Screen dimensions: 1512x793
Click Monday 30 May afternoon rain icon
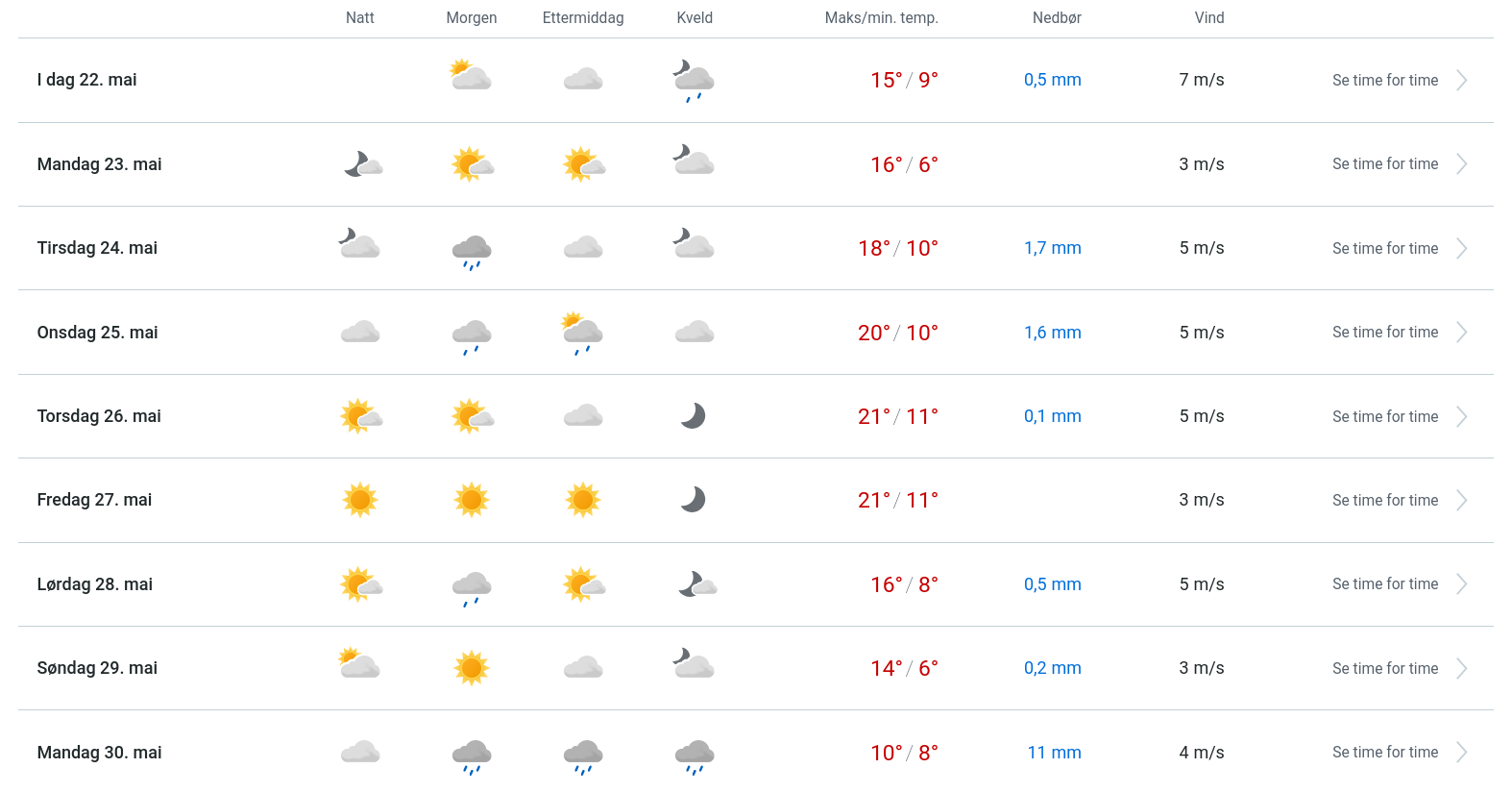point(583,755)
